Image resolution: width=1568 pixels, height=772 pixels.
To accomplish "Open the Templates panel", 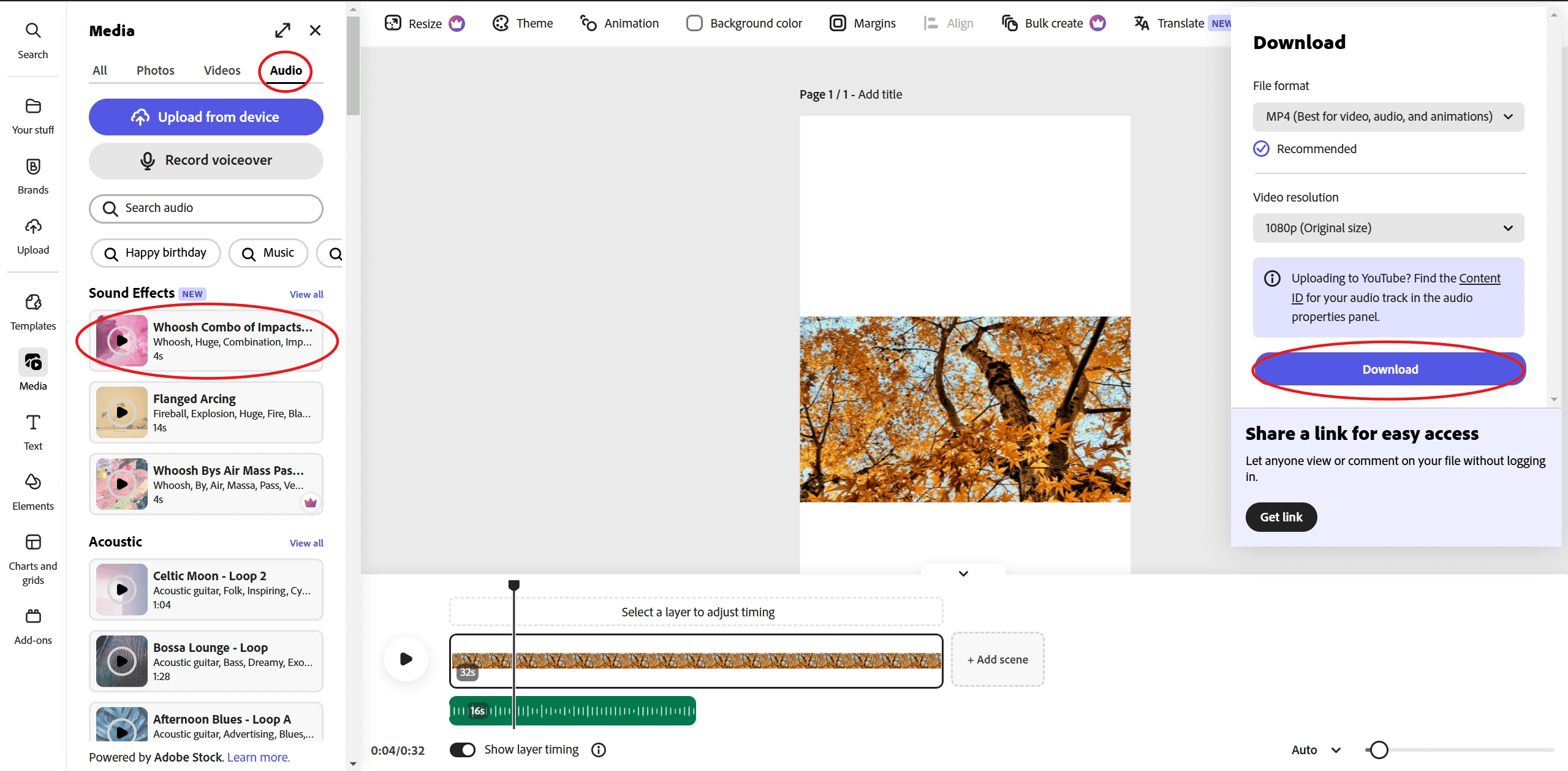I will coord(32,311).
